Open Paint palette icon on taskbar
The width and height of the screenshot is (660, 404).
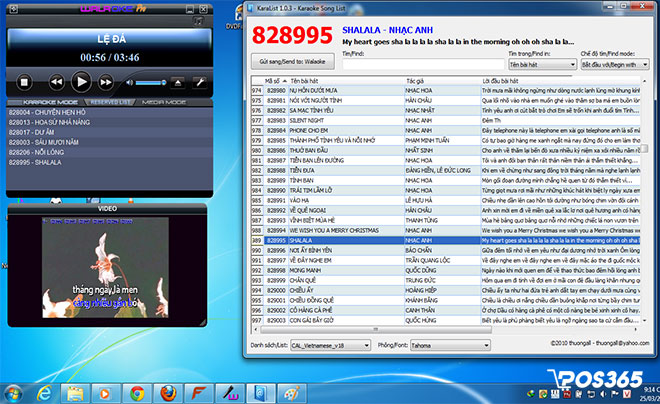point(291,394)
